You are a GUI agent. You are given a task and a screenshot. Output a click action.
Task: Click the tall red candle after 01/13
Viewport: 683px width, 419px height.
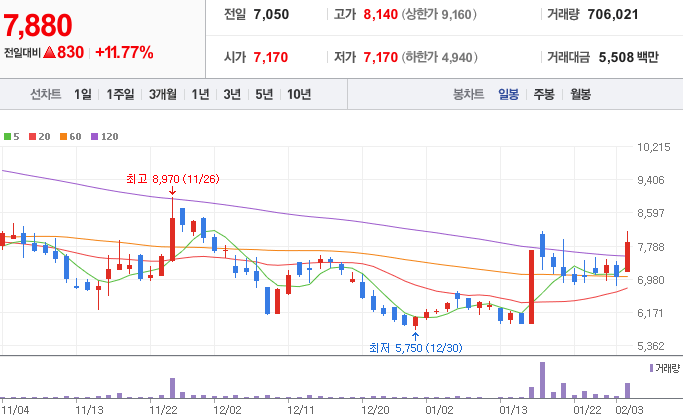click(531, 287)
